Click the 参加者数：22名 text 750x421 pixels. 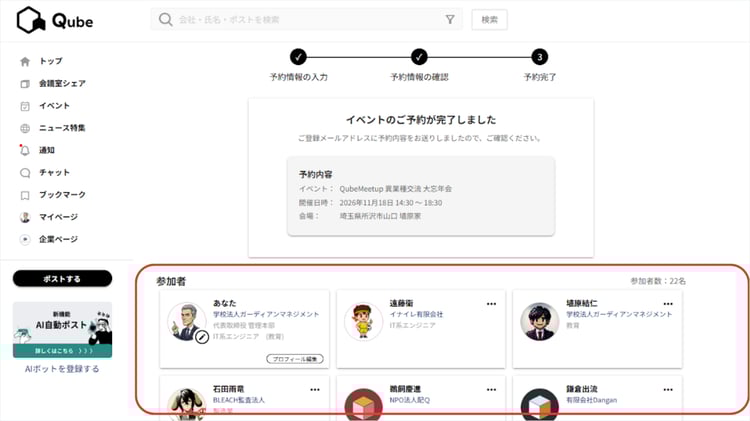(x=658, y=281)
